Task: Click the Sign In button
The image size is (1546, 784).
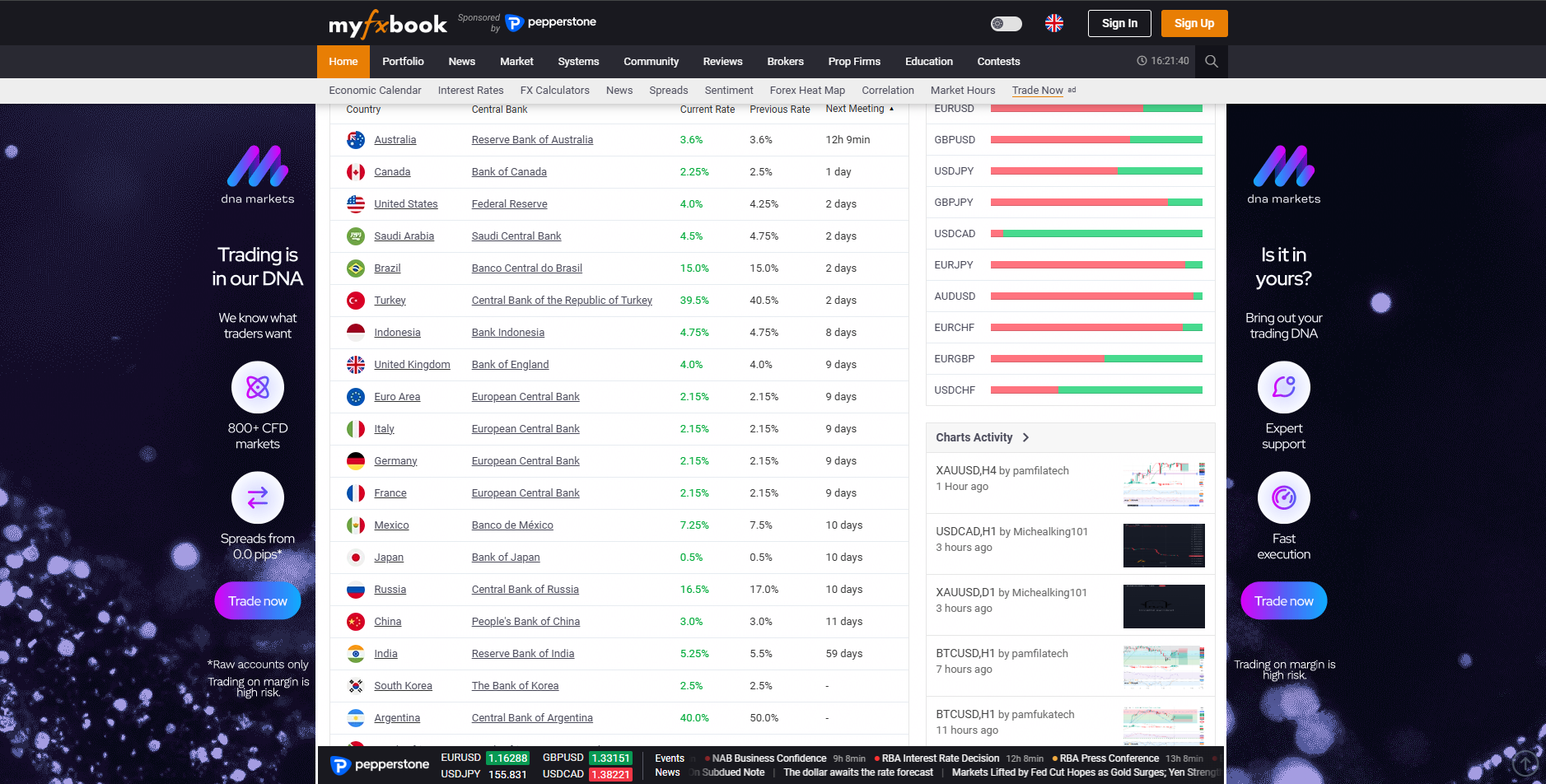Action: 1119,23
